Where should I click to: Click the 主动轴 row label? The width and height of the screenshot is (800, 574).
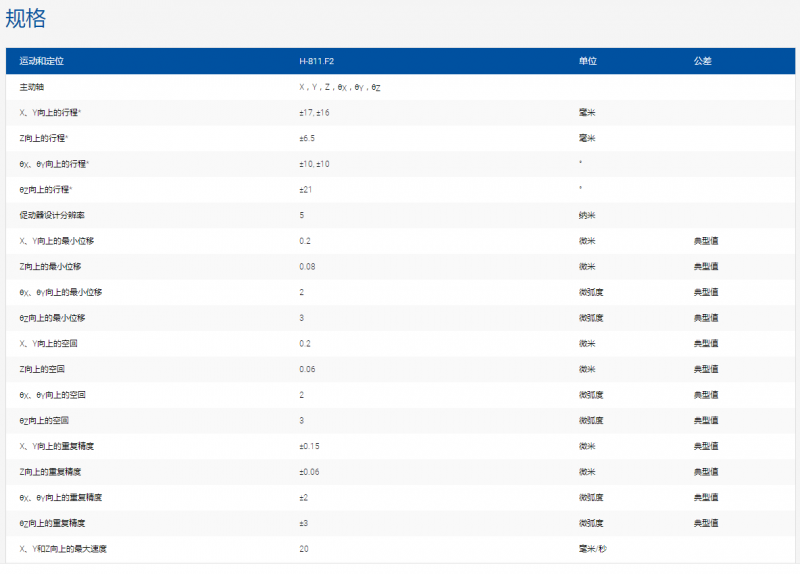(32, 88)
